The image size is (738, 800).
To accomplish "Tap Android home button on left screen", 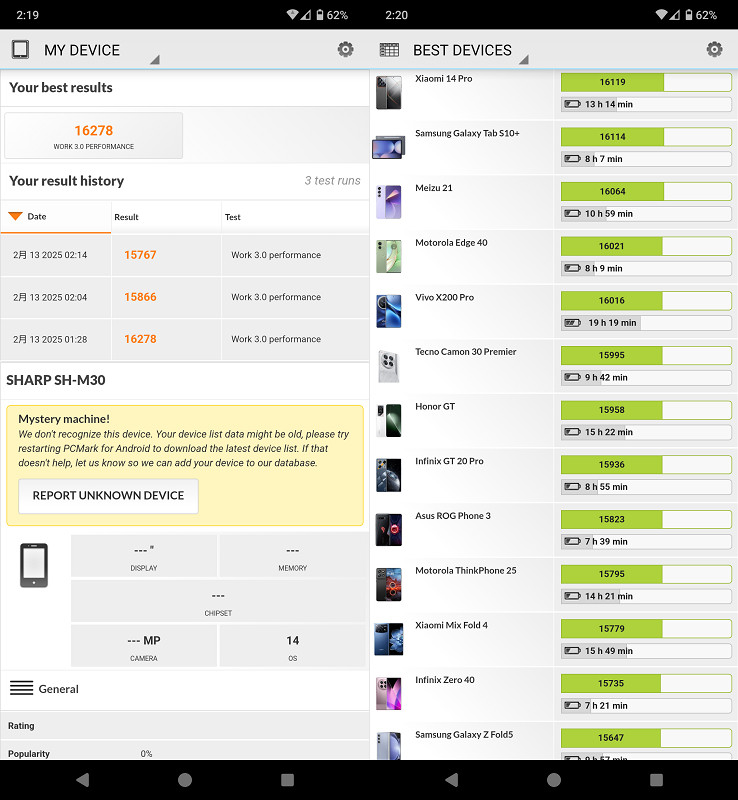I will point(185,780).
